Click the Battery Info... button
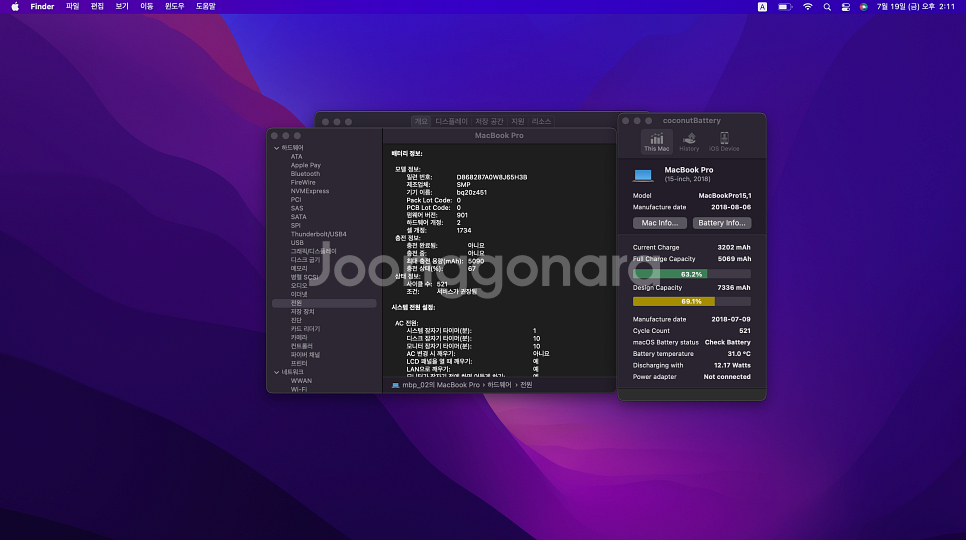Image resolution: width=966 pixels, height=540 pixels. [x=721, y=223]
